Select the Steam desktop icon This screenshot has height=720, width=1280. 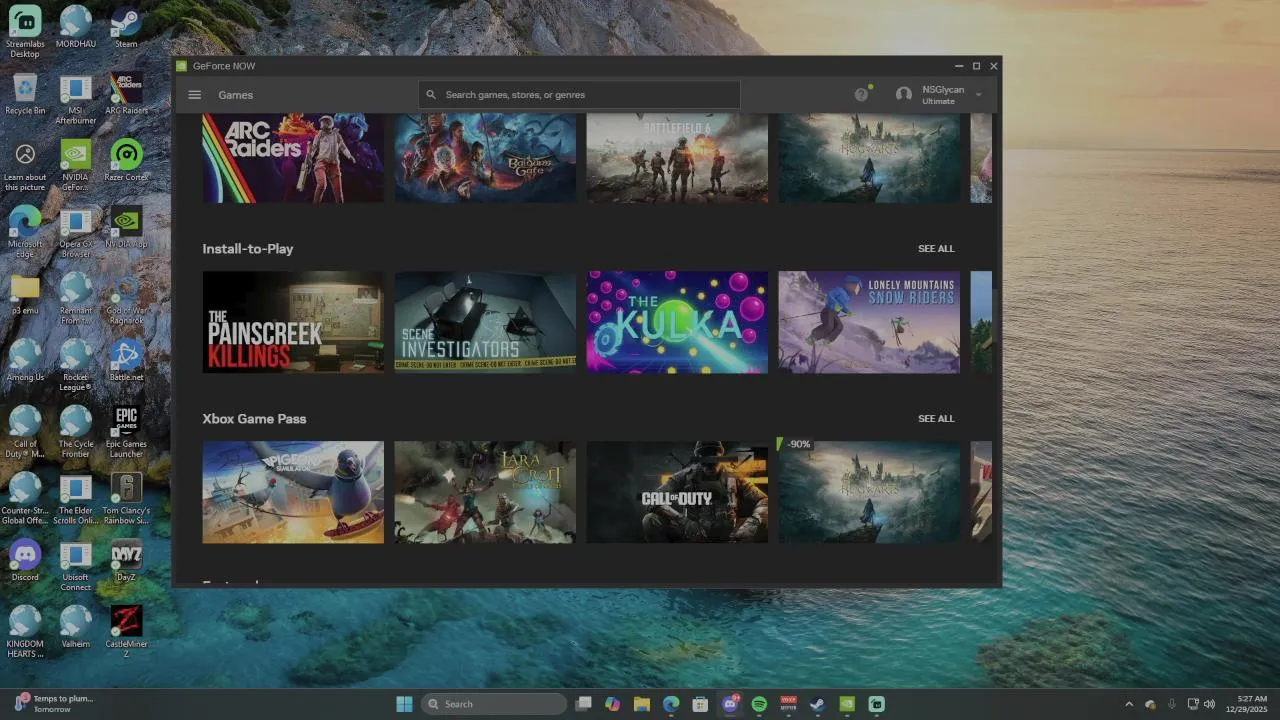pyautogui.click(x=126, y=28)
